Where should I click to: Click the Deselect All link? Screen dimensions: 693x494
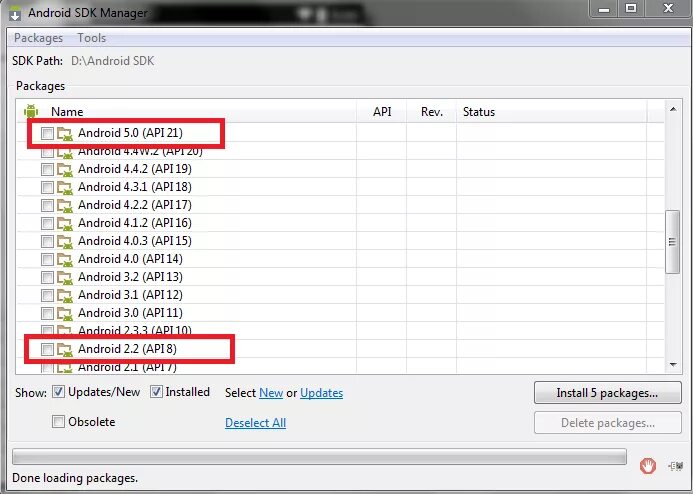pyautogui.click(x=255, y=423)
